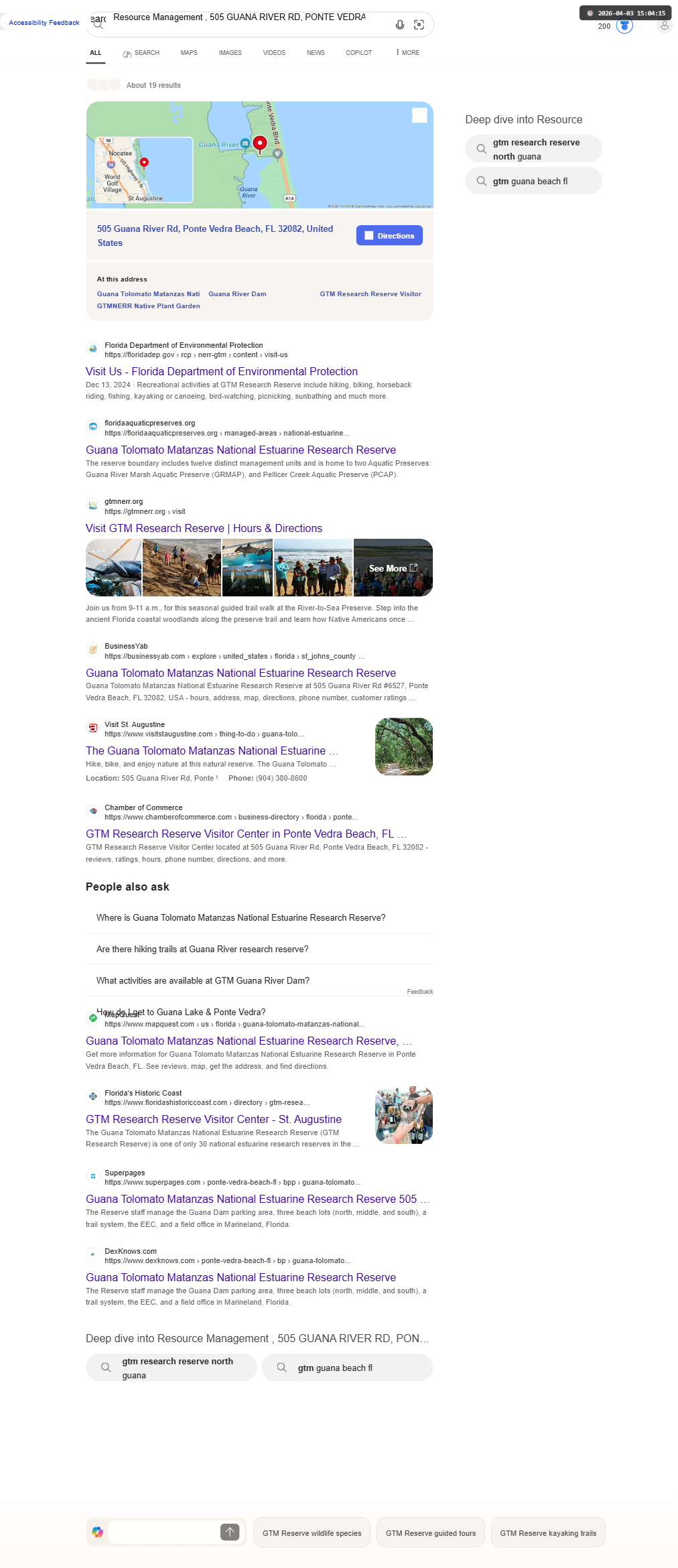
Task: Expand 'Are there hiking trails' question
Action: click(x=259, y=950)
